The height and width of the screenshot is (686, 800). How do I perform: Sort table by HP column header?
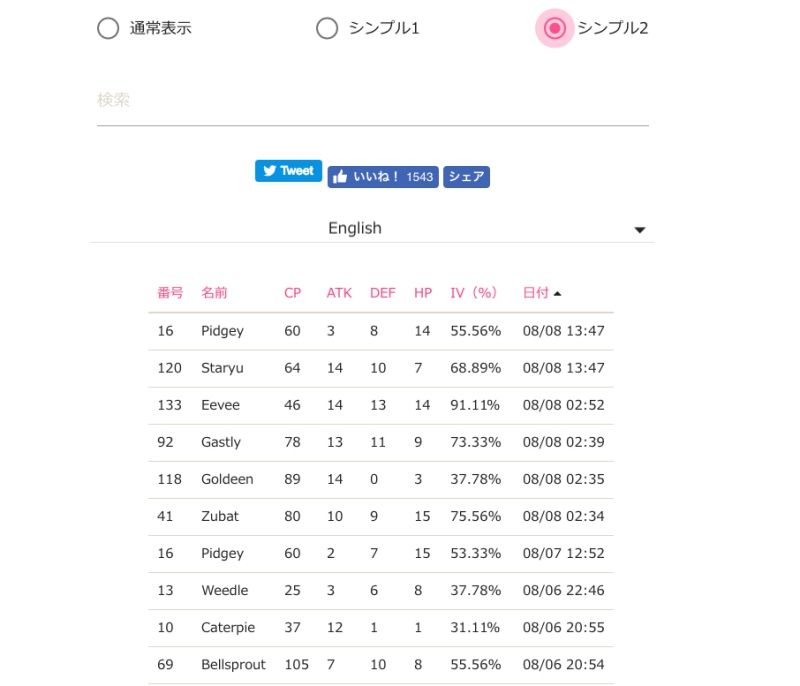pos(423,293)
